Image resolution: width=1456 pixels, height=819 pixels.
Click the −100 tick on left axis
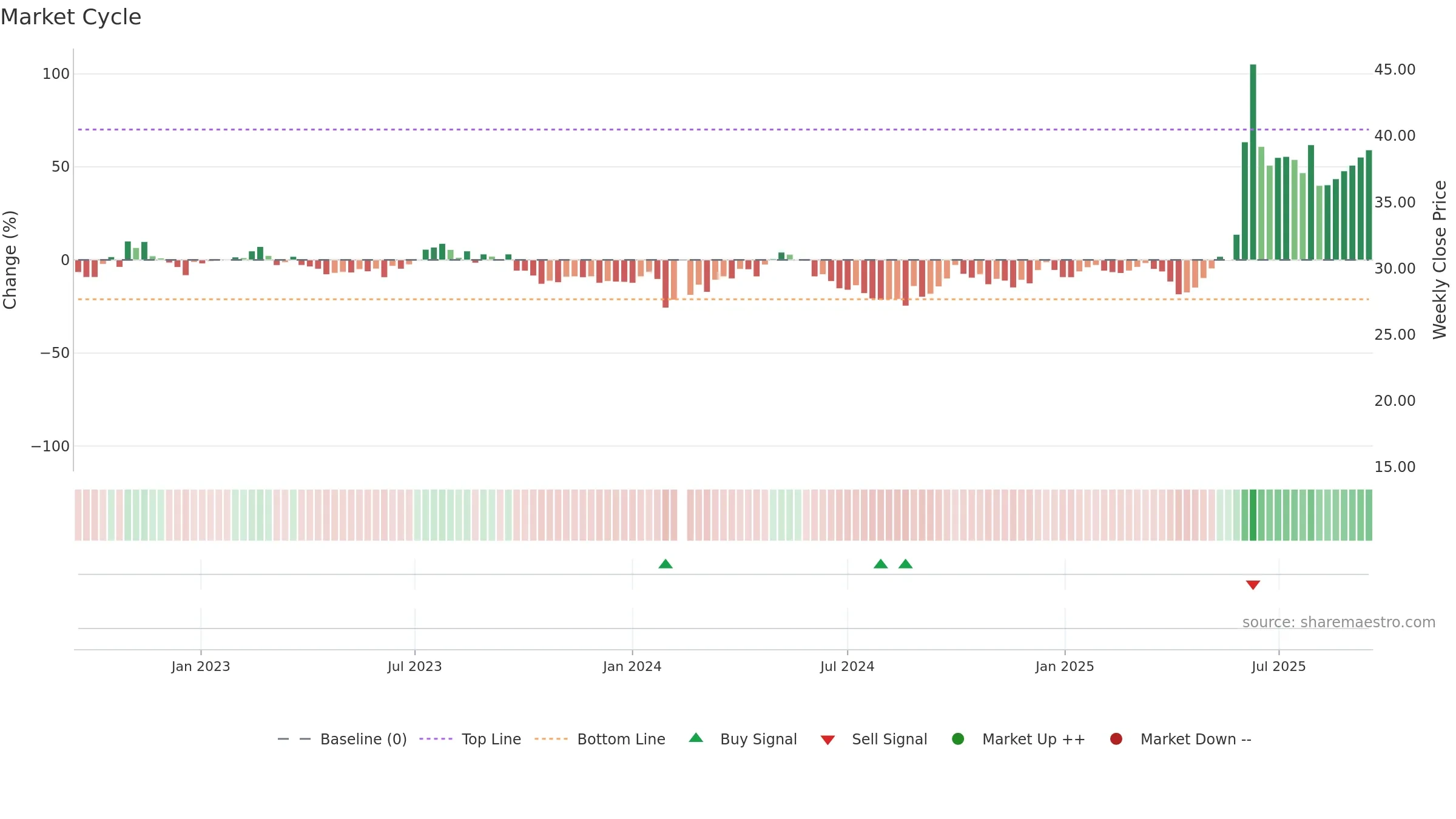[50, 447]
